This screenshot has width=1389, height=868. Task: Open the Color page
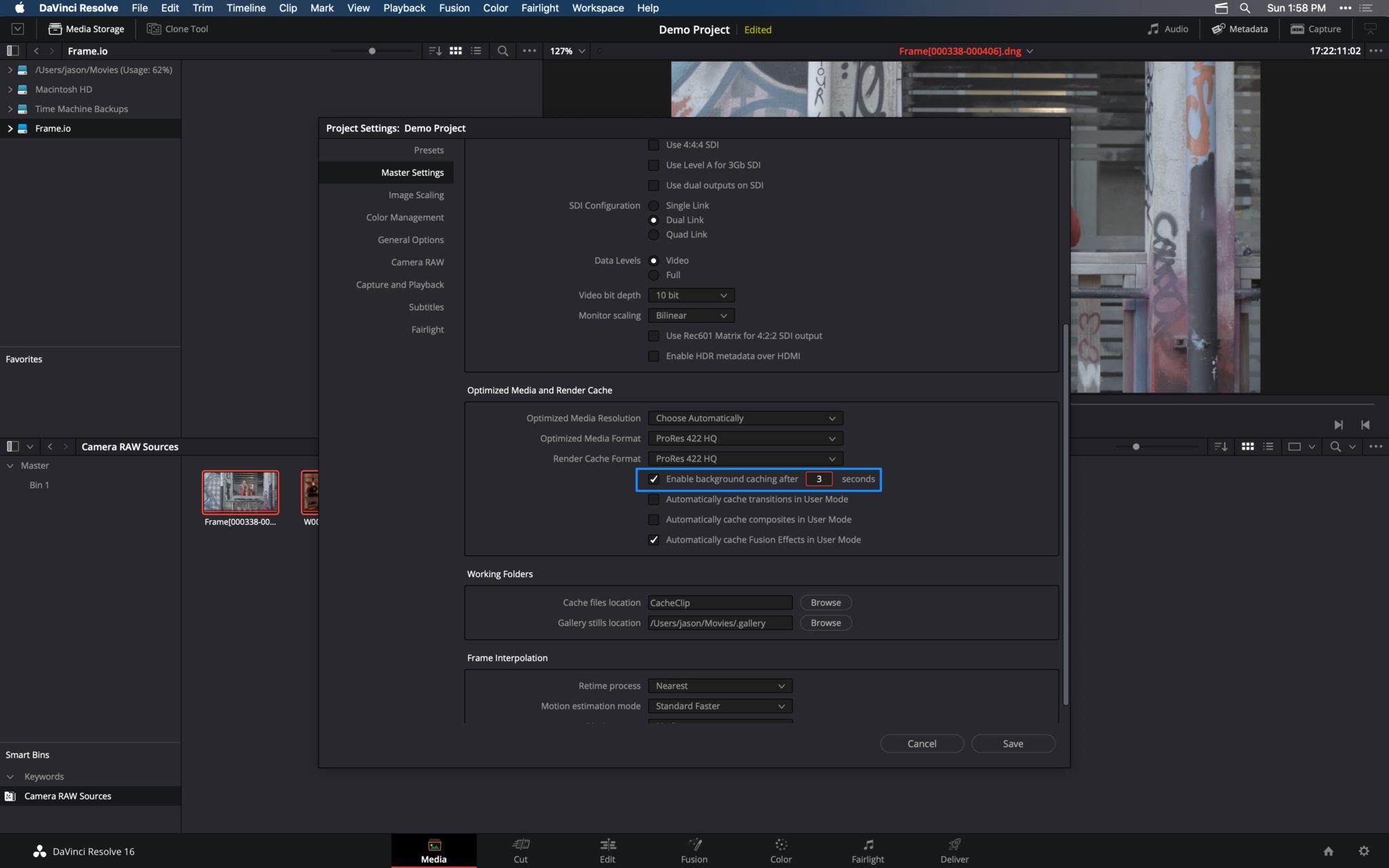tap(781, 850)
